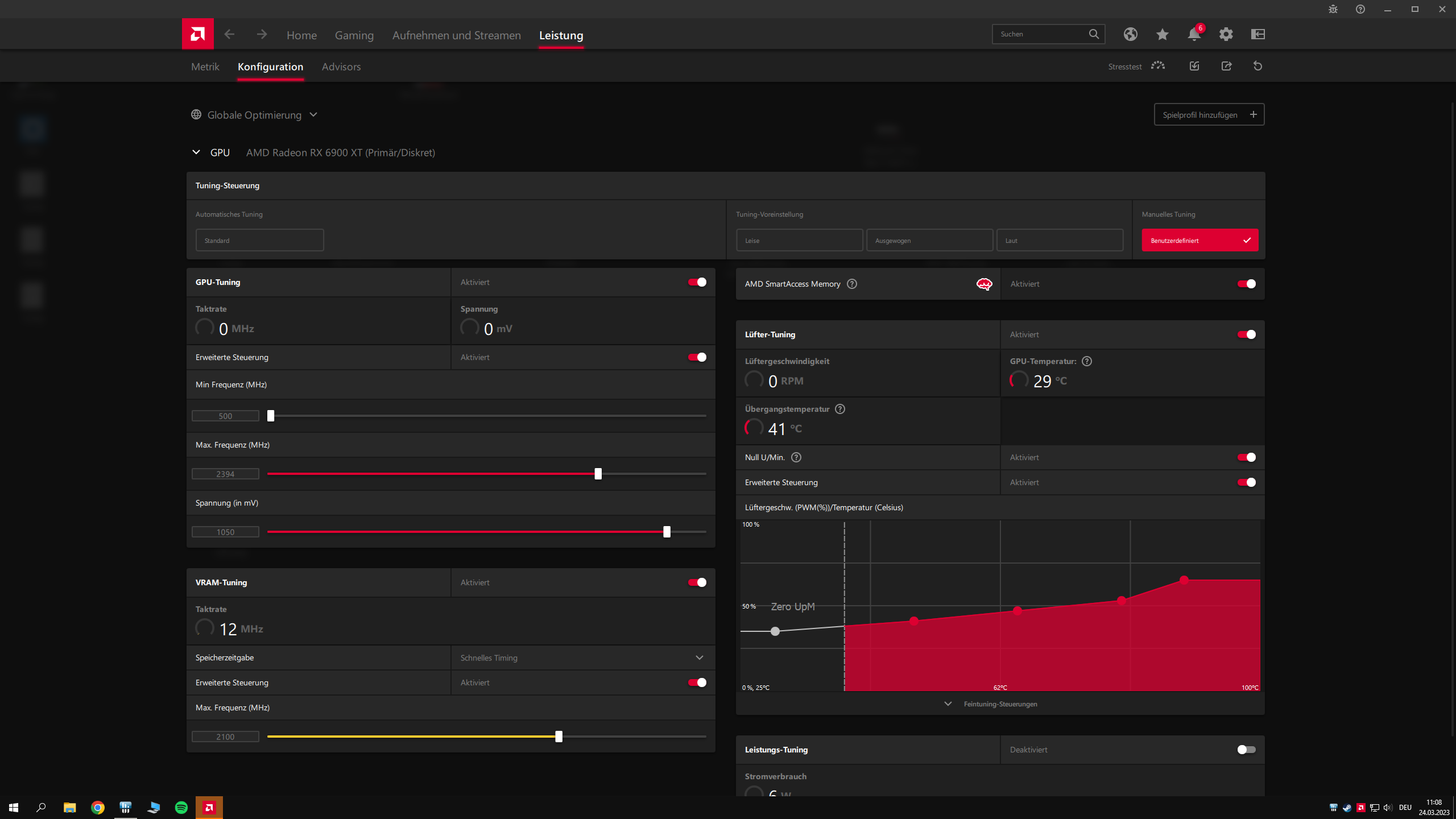Switch to the Metrik tab

pos(205,67)
